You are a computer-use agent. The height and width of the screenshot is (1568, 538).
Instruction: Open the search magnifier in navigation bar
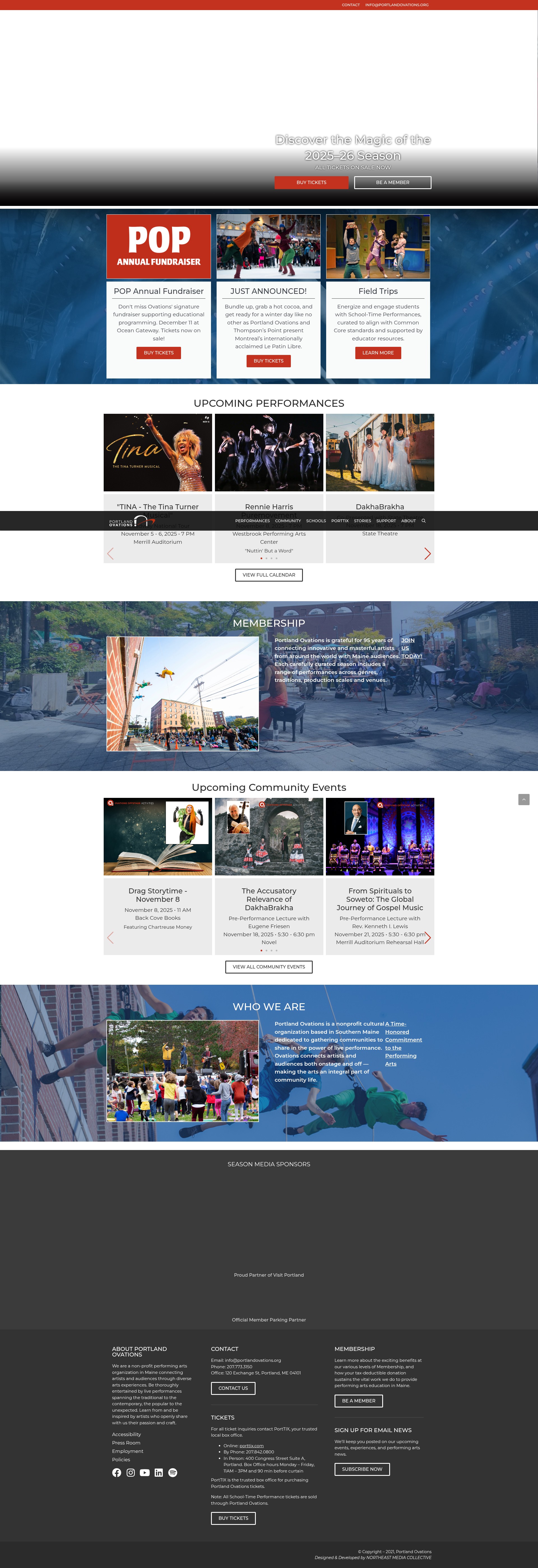[424, 521]
